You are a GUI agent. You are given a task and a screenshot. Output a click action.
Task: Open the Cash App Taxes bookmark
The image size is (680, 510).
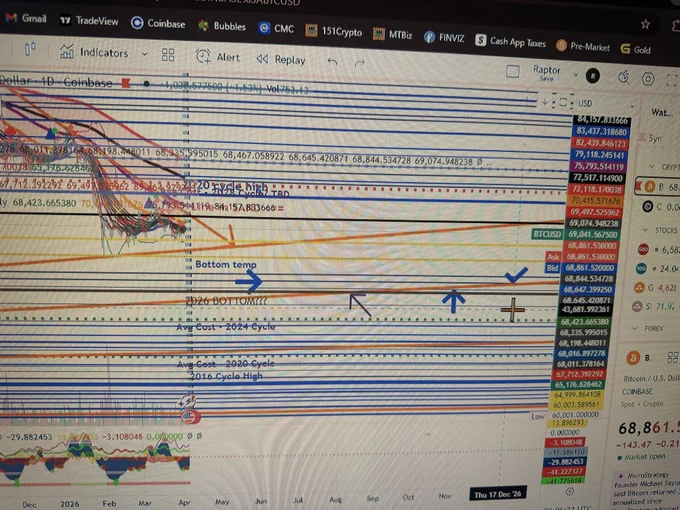click(x=510, y=41)
